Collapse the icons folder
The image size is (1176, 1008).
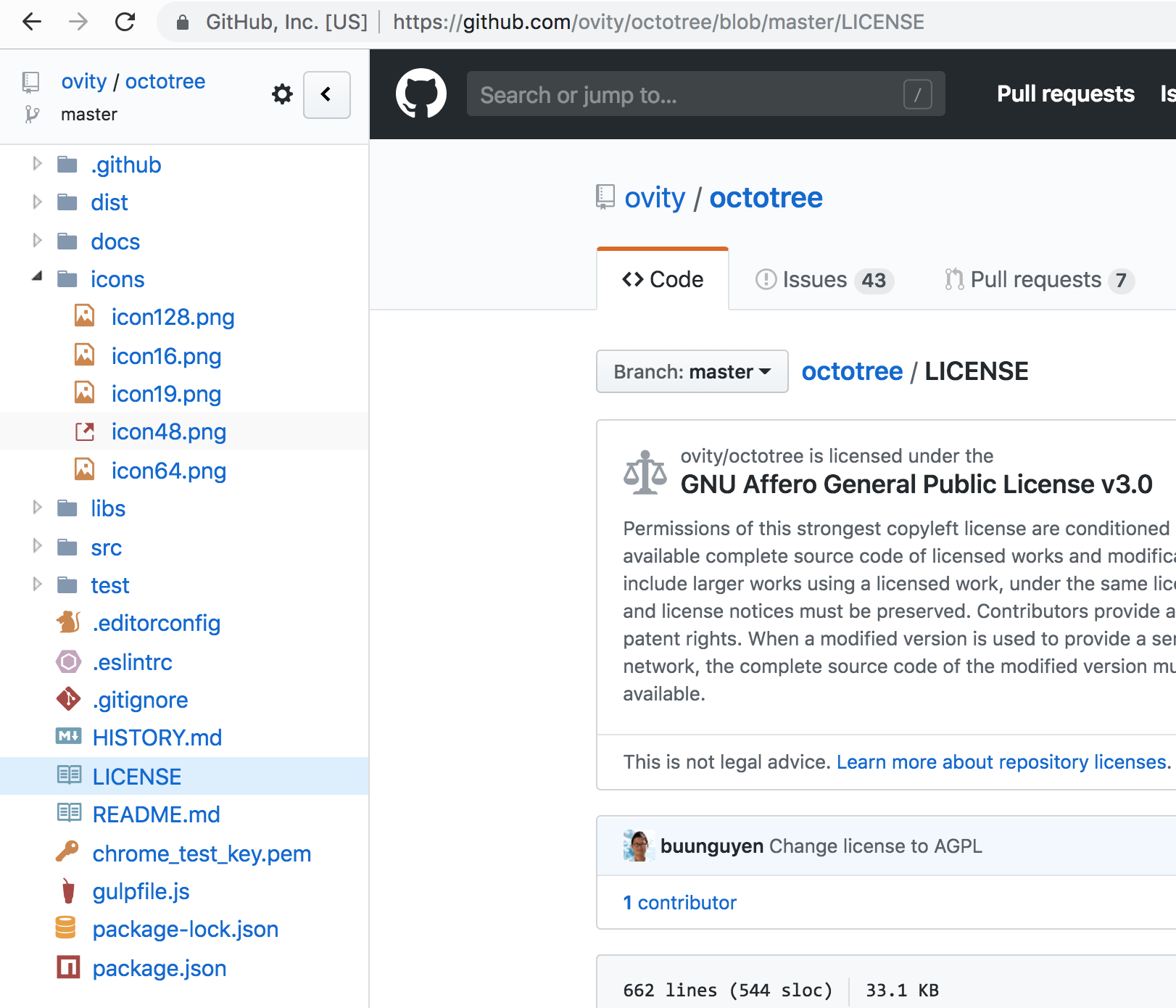(x=37, y=278)
